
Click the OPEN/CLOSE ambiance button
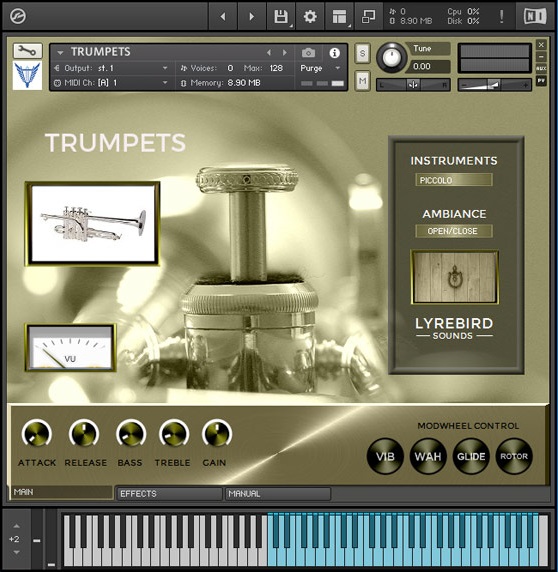click(x=454, y=231)
